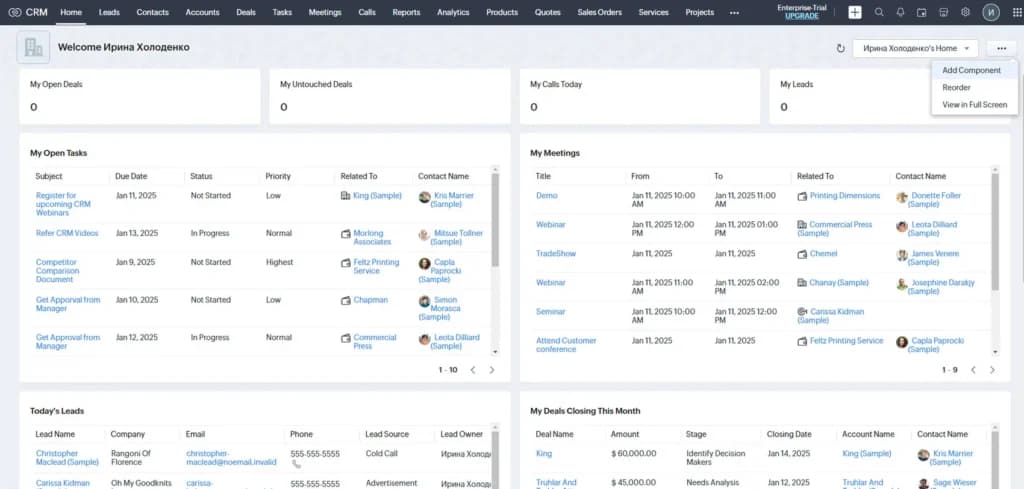Click the My Calls Today card
Viewport: 1024px width, 489px height.
tap(640, 97)
